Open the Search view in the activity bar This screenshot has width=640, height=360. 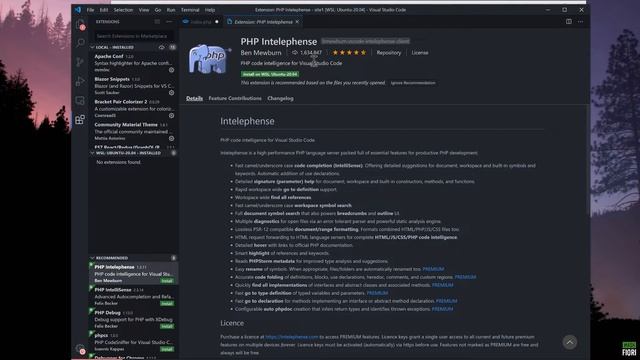coord(80,42)
